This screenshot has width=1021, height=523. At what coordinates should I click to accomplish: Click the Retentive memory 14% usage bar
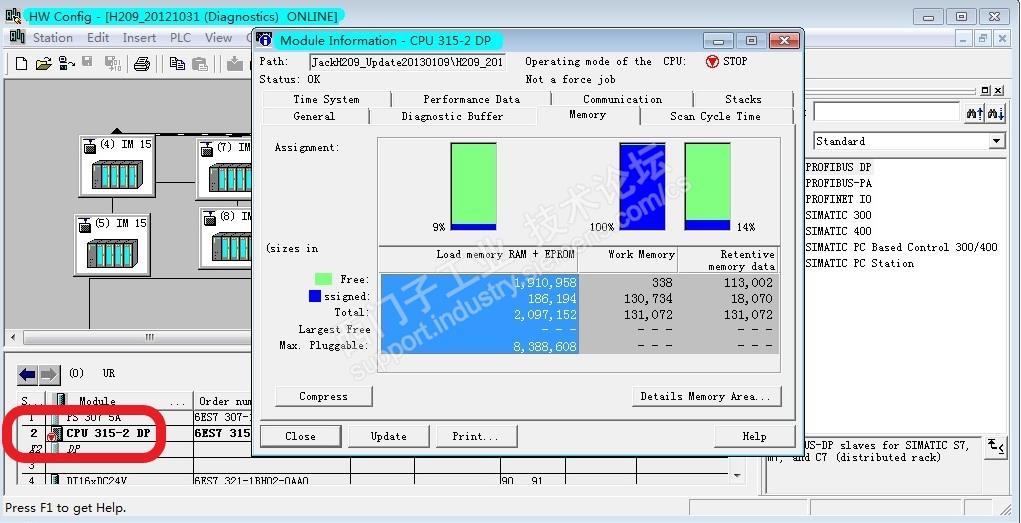(x=707, y=186)
